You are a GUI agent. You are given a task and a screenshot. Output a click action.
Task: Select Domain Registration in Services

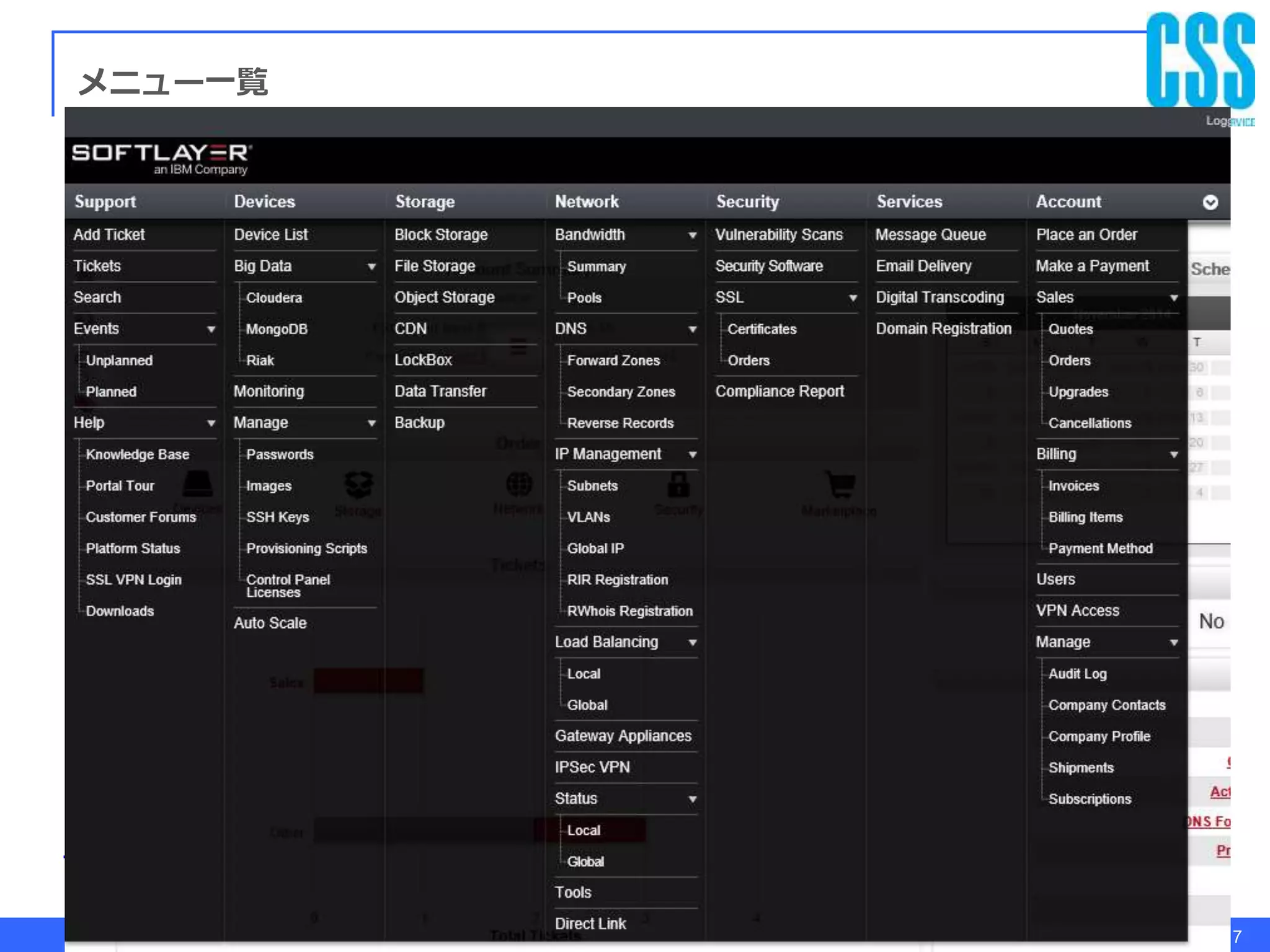click(x=943, y=328)
